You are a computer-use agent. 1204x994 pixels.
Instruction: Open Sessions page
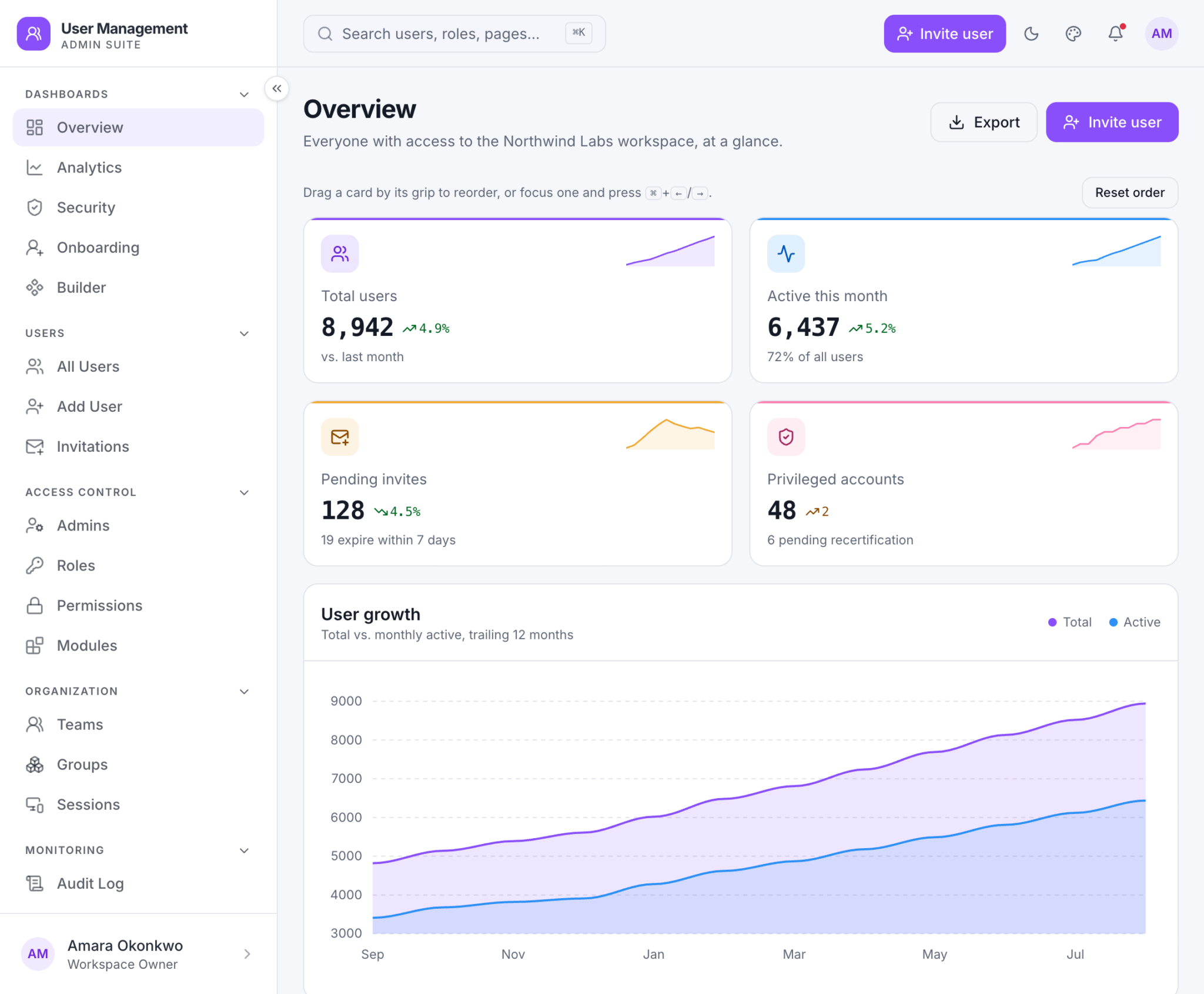[x=138, y=804]
